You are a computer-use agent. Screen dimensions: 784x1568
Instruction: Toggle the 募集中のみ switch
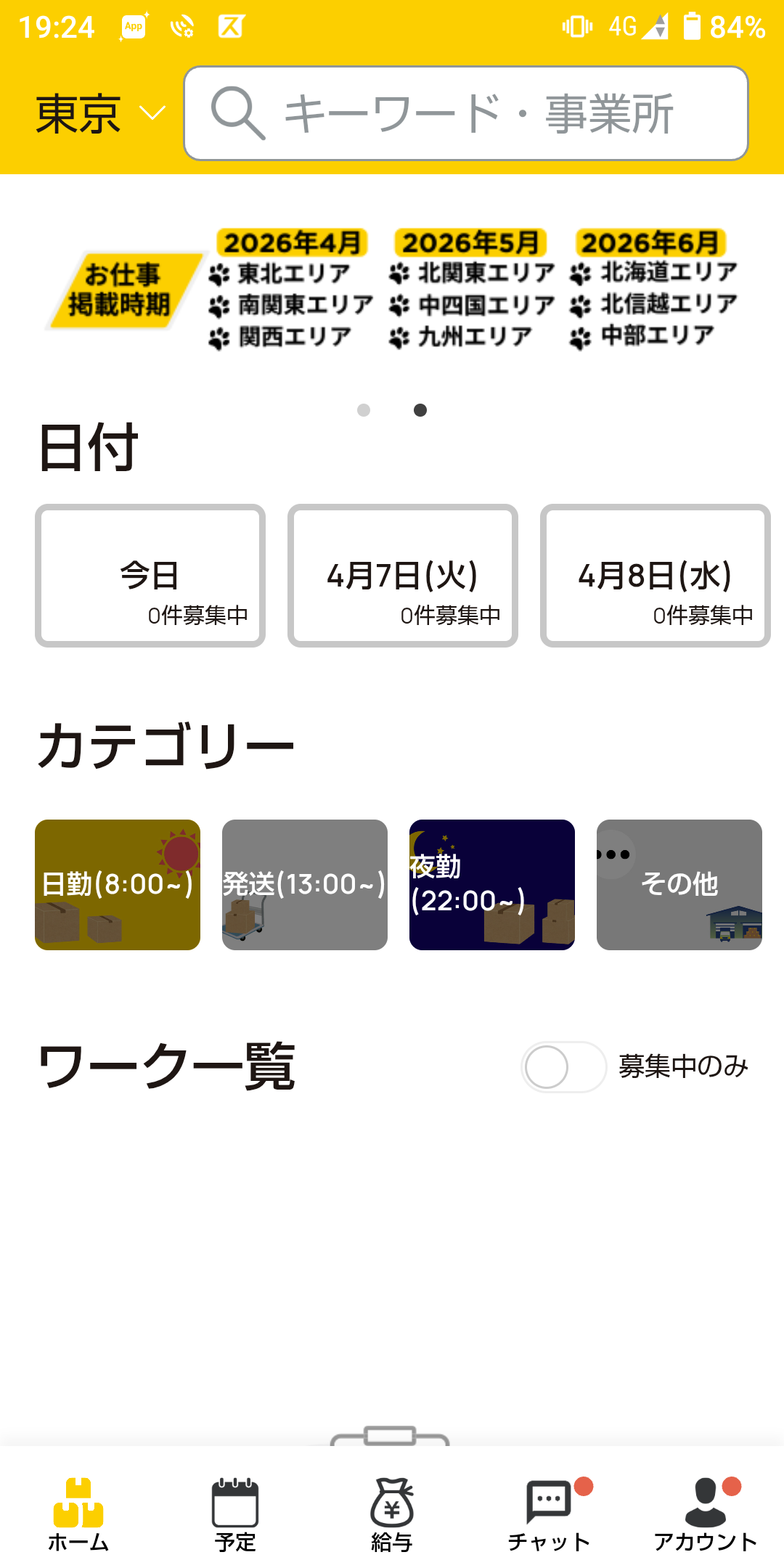point(563,1067)
